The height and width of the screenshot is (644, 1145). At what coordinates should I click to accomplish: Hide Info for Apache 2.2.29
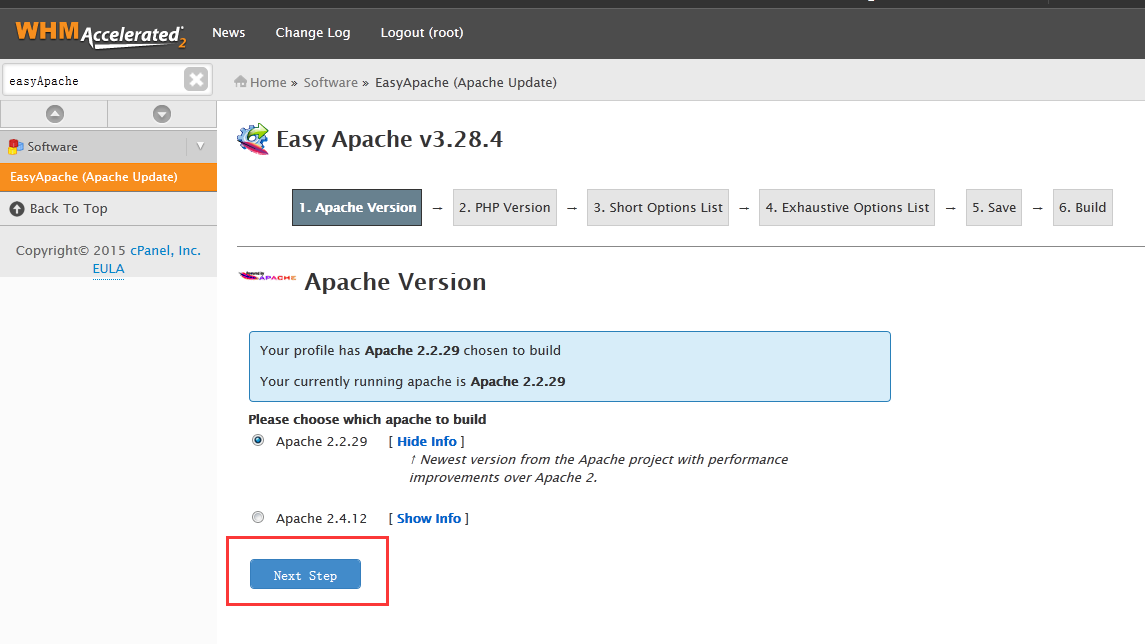[426, 441]
